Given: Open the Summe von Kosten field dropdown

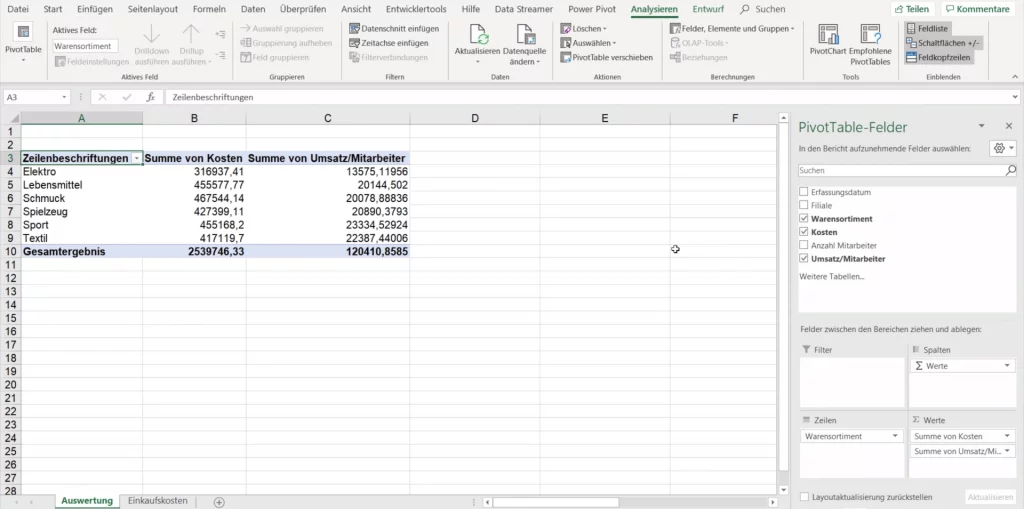Looking at the screenshot, I should (1007, 436).
